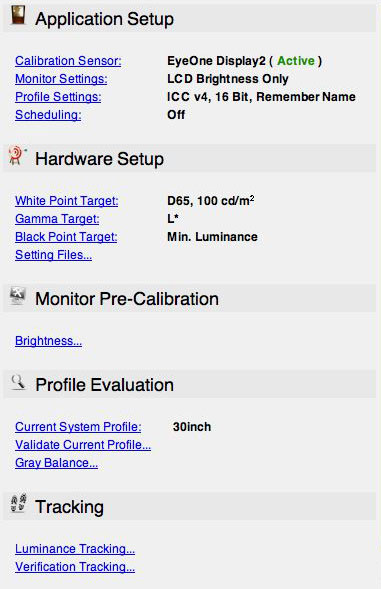Screen dimensions: 381x589
Task: Select White Point Target link
Action: click(67, 201)
